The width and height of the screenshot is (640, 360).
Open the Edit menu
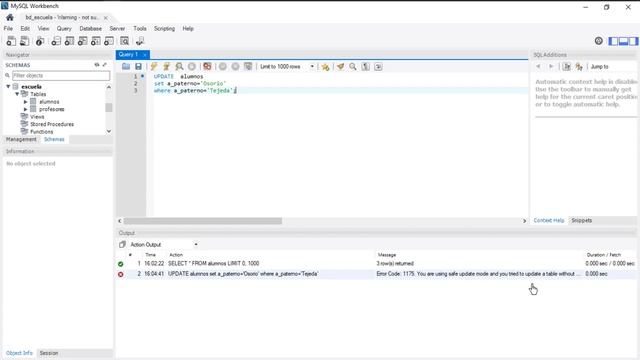(x=25, y=29)
